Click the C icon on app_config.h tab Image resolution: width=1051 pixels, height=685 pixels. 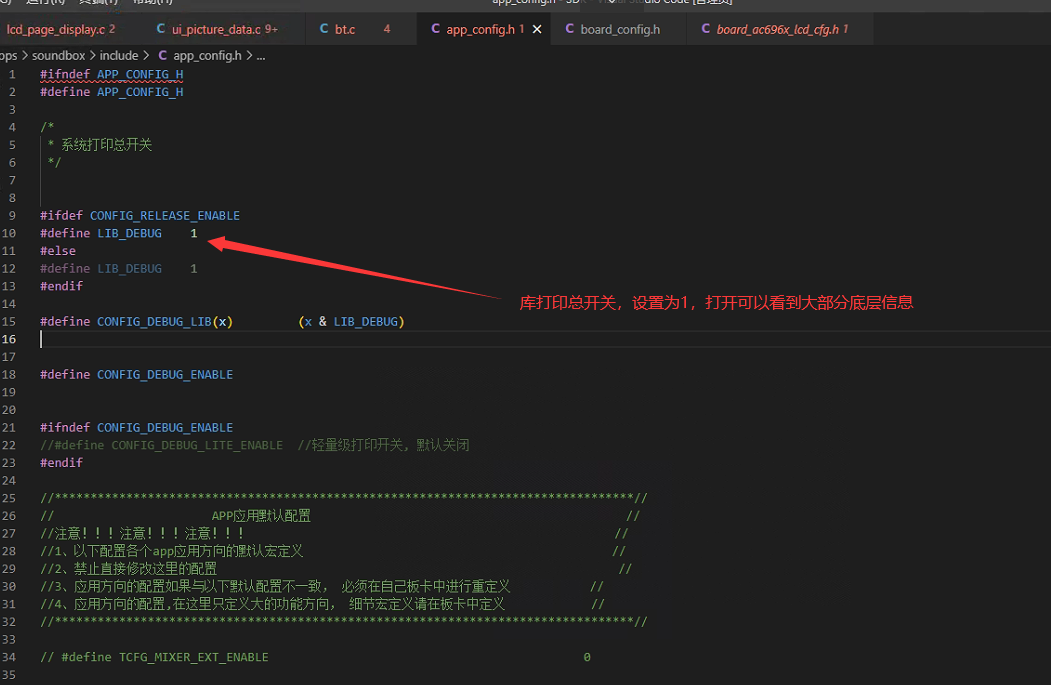point(436,29)
